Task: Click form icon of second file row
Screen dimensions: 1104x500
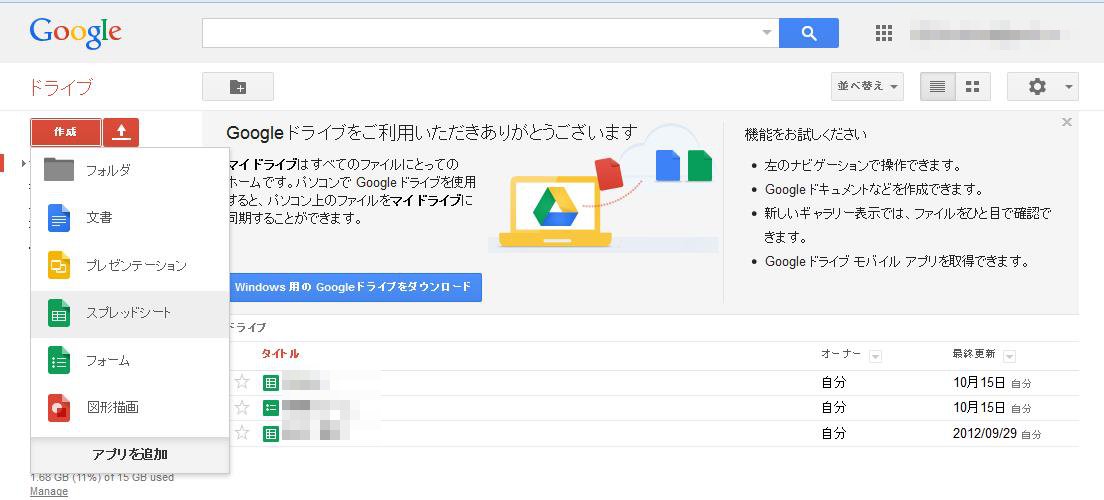Action: 270,408
